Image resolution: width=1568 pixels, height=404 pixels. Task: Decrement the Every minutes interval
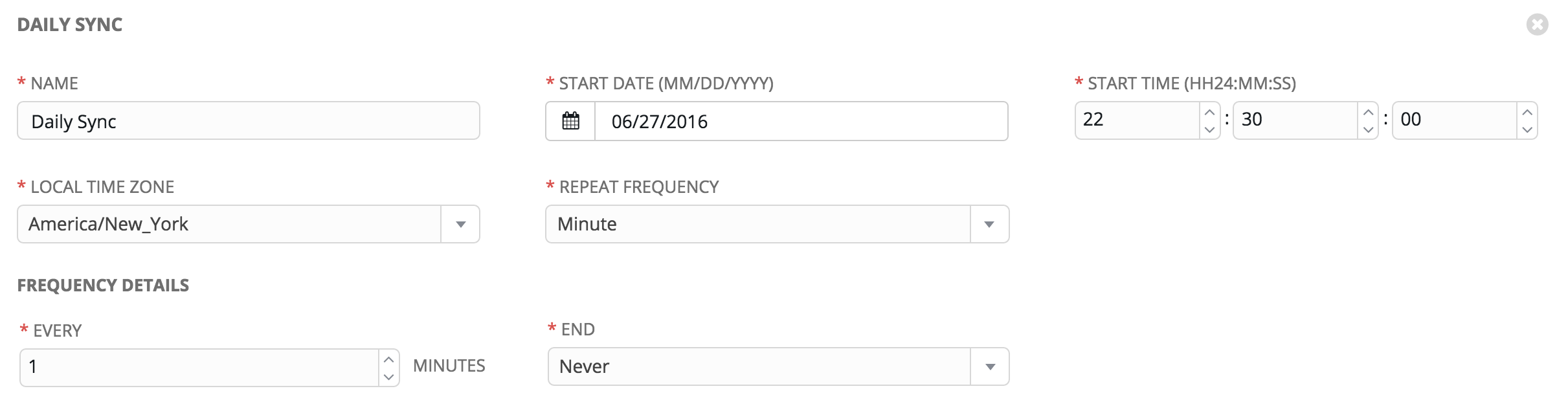[x=388, y=377]
